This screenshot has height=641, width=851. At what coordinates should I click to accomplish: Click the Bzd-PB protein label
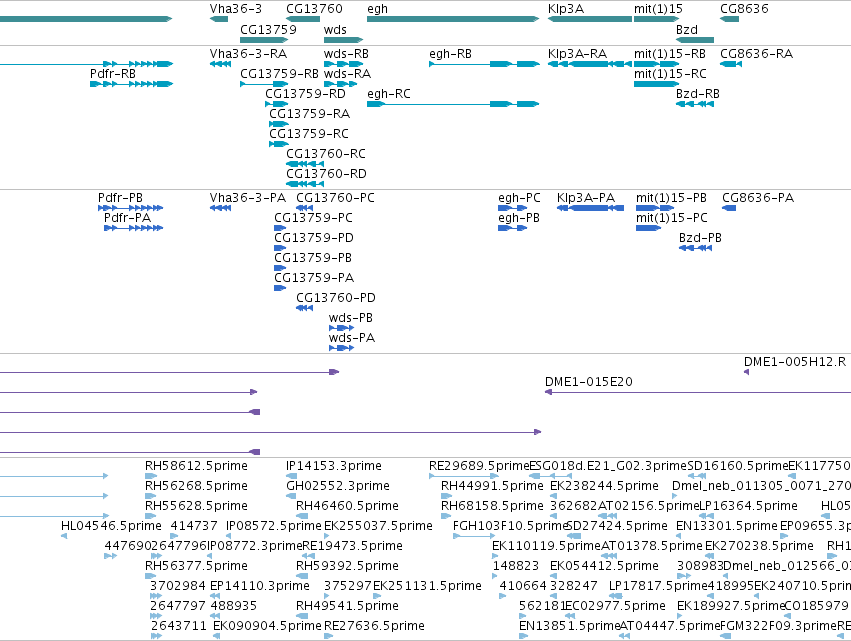click(700, 238)
